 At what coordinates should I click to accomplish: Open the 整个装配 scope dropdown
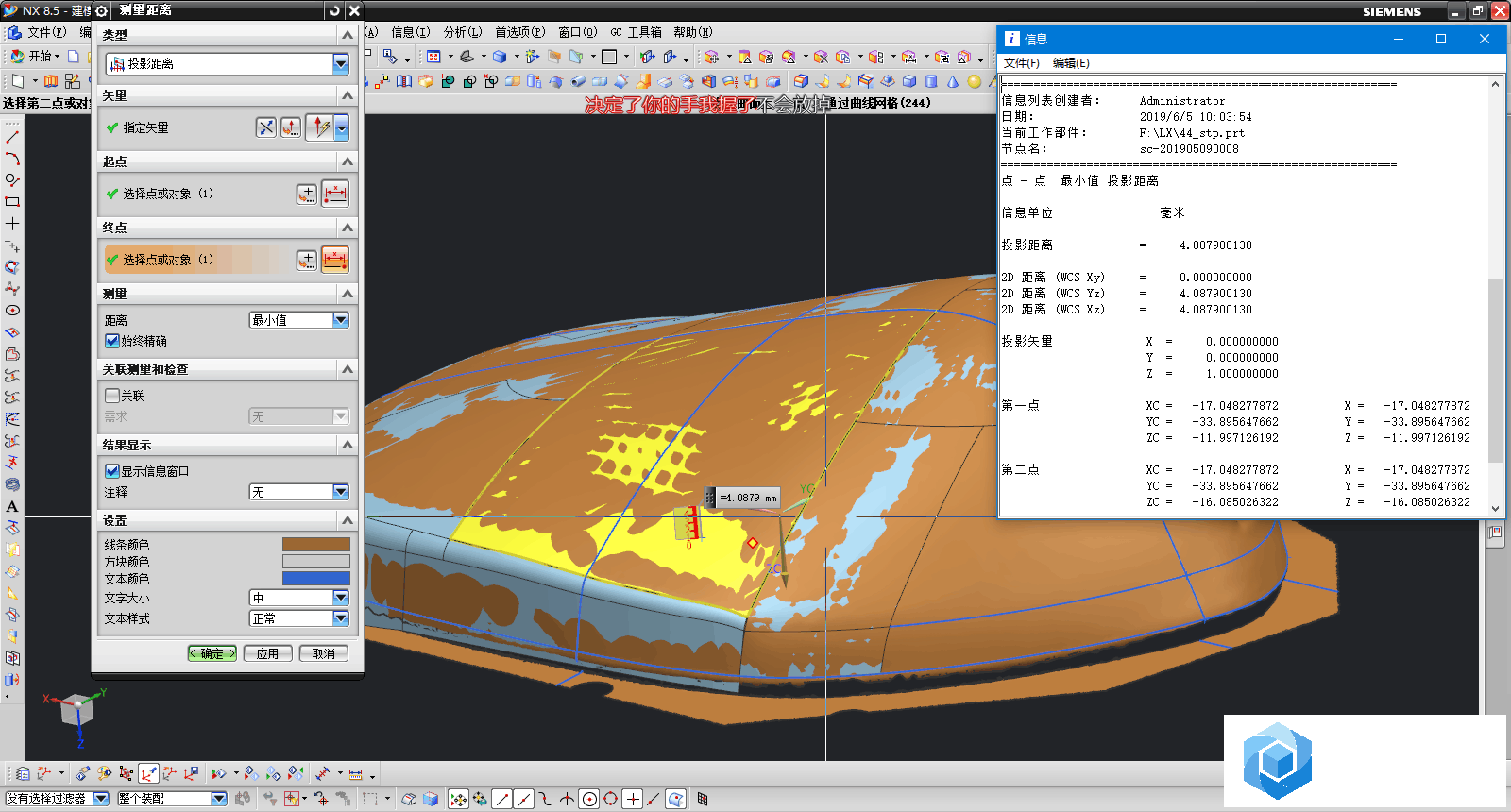[x=172, y=799]
